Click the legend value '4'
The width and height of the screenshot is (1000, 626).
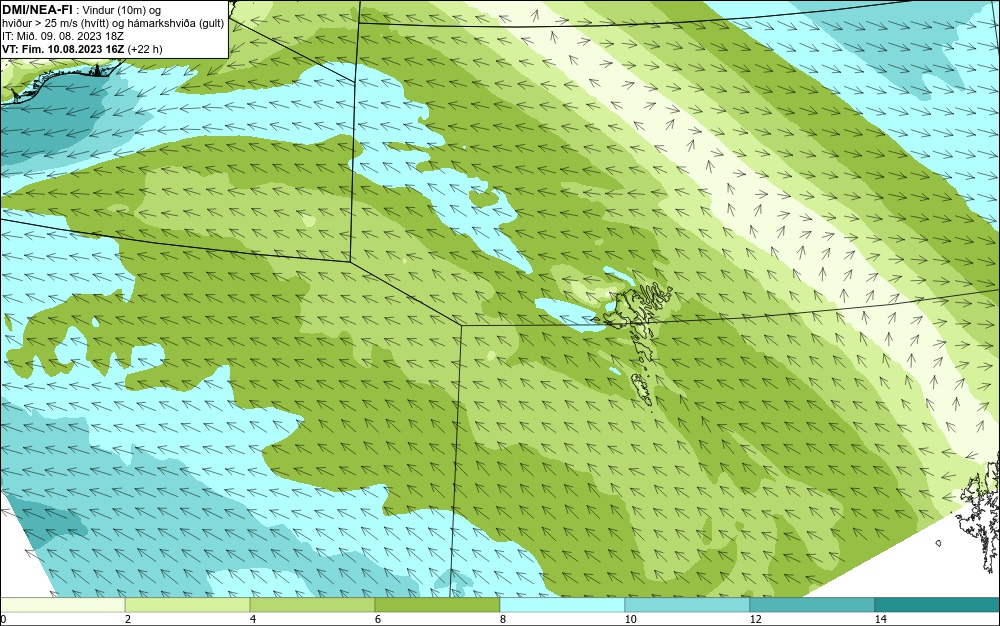[253, 619]
